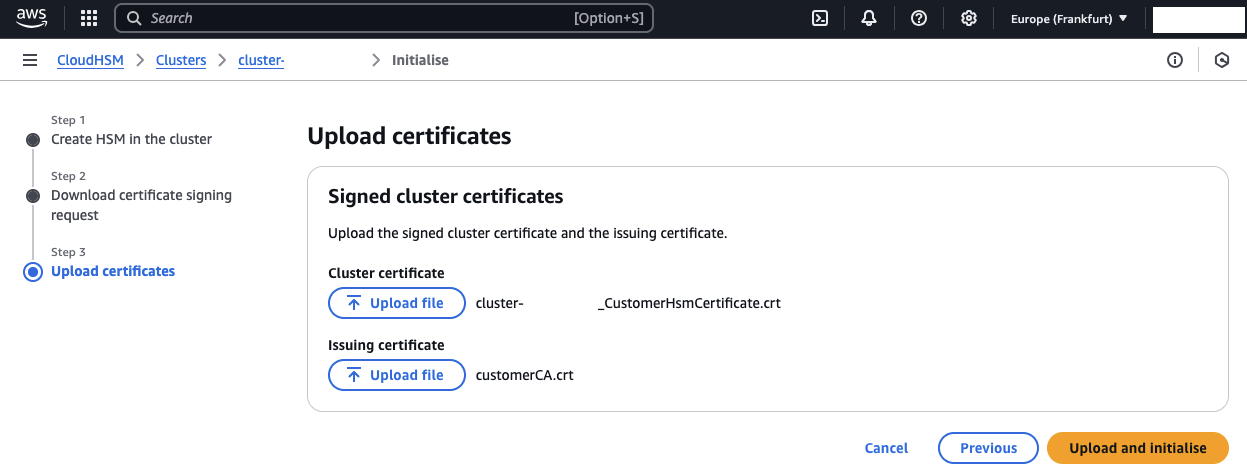Click the _CustomerHsmCertificate.crt file name
Screen dimensions: 1247x471
pos(689,303)
